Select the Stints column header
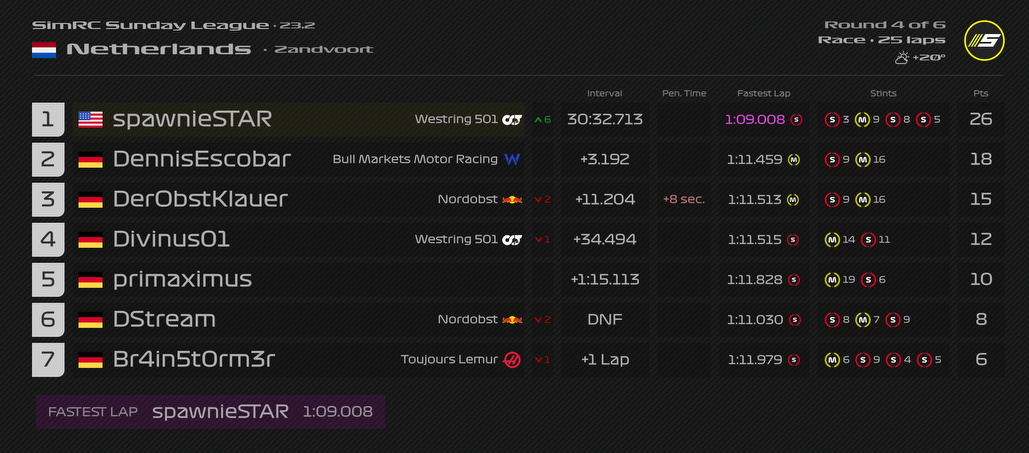The height and width of the screenshot is (453, 1029). [x=883, y=93]
